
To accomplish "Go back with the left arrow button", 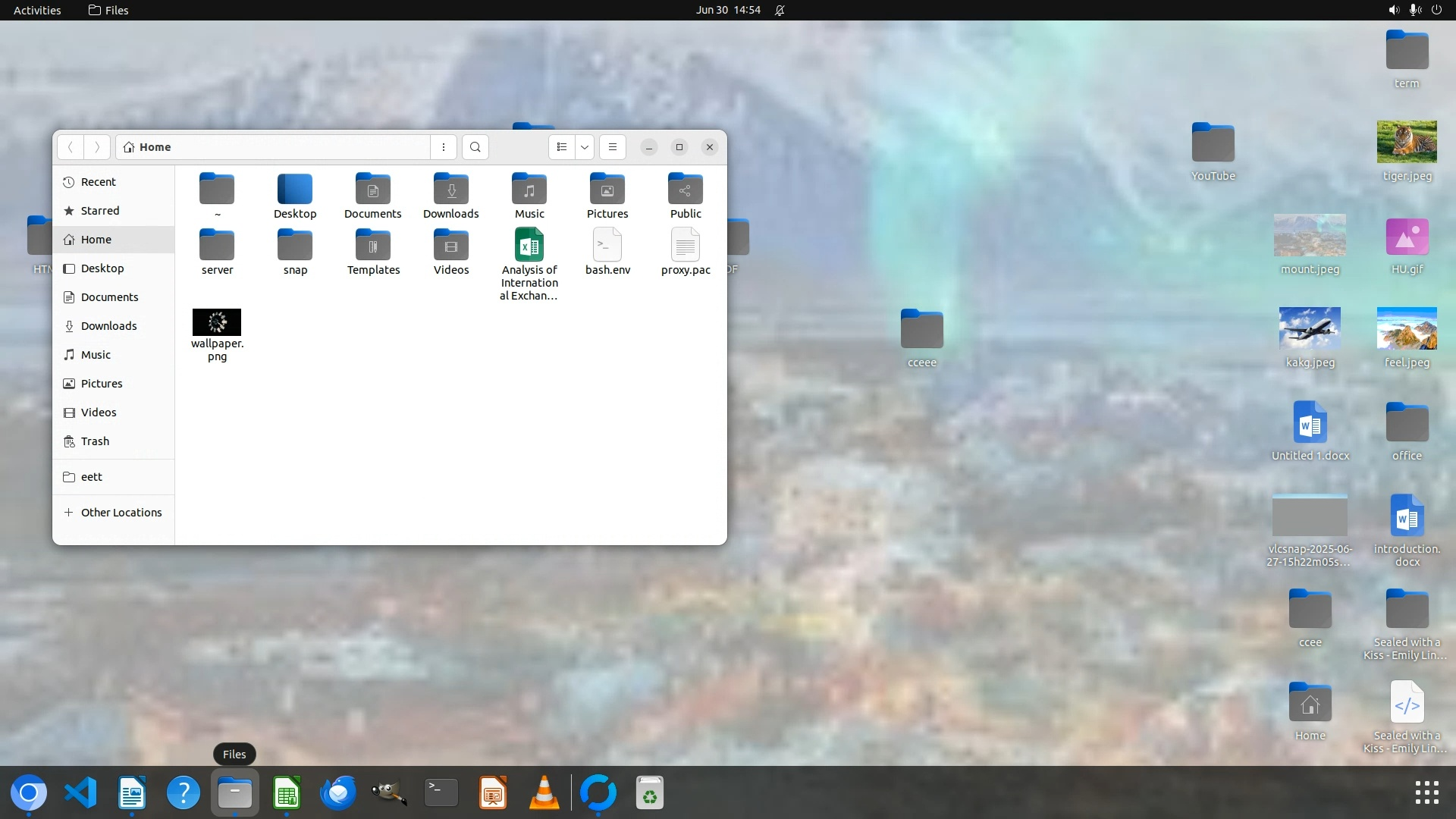I will (x=71, y=147).
